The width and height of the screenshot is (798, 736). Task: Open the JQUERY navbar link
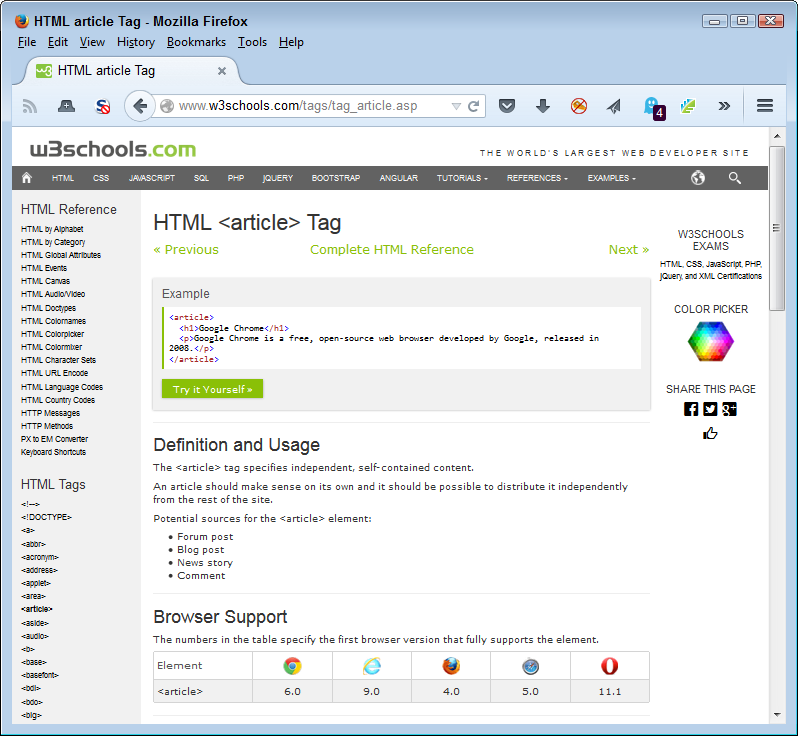pos(277,178)
